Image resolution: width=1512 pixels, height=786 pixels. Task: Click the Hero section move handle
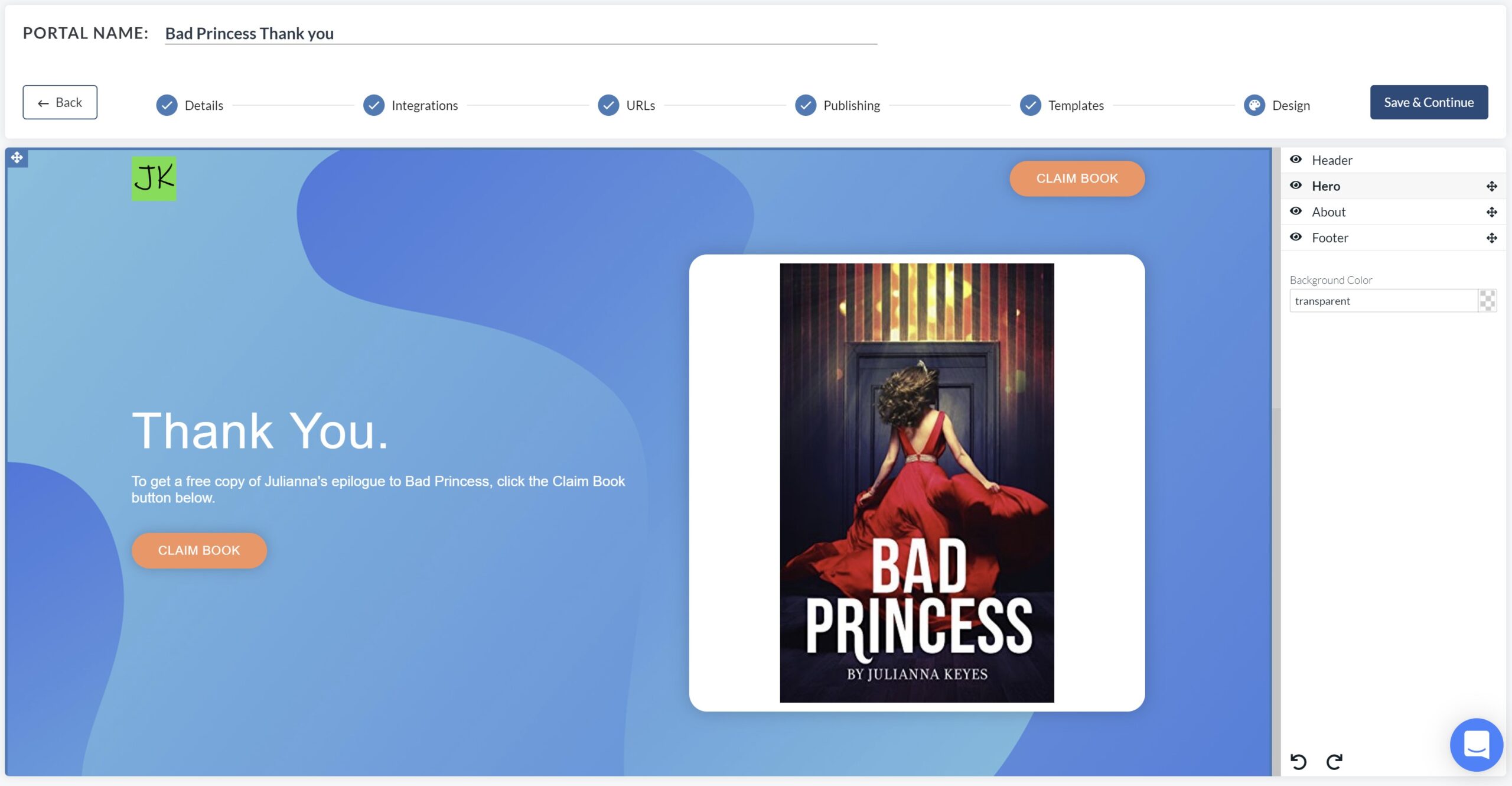point(1491,186)
